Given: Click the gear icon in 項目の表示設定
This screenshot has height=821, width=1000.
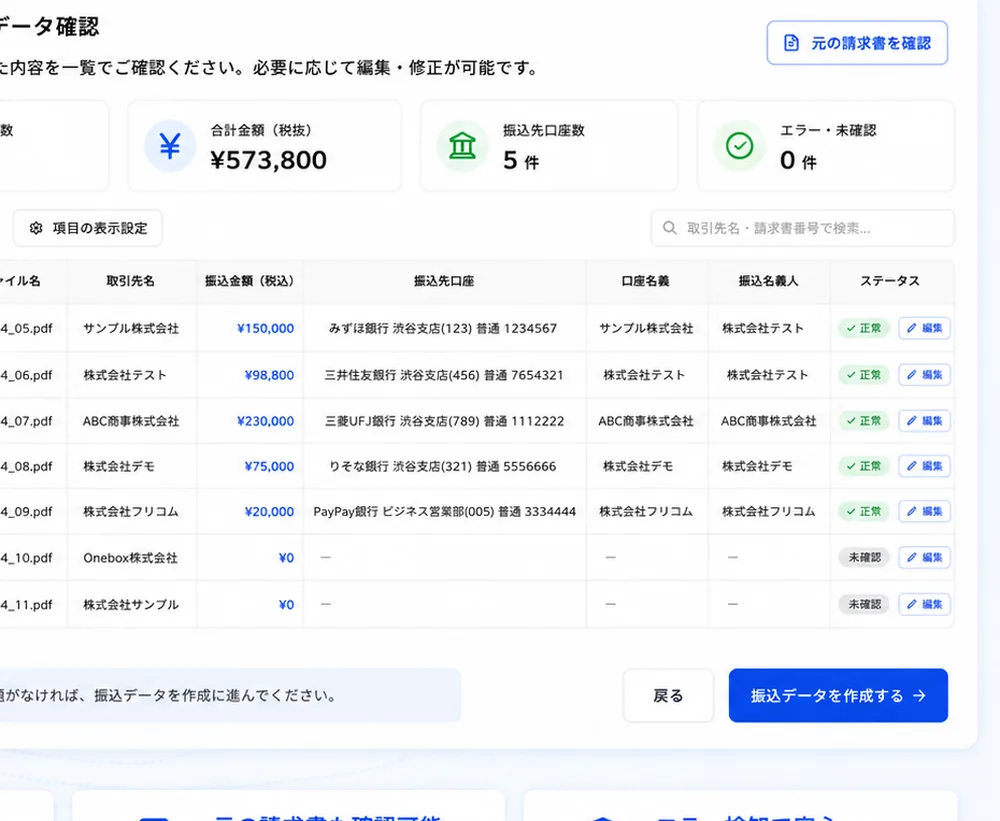Looking at the screenshot, I should pos(36,228).
